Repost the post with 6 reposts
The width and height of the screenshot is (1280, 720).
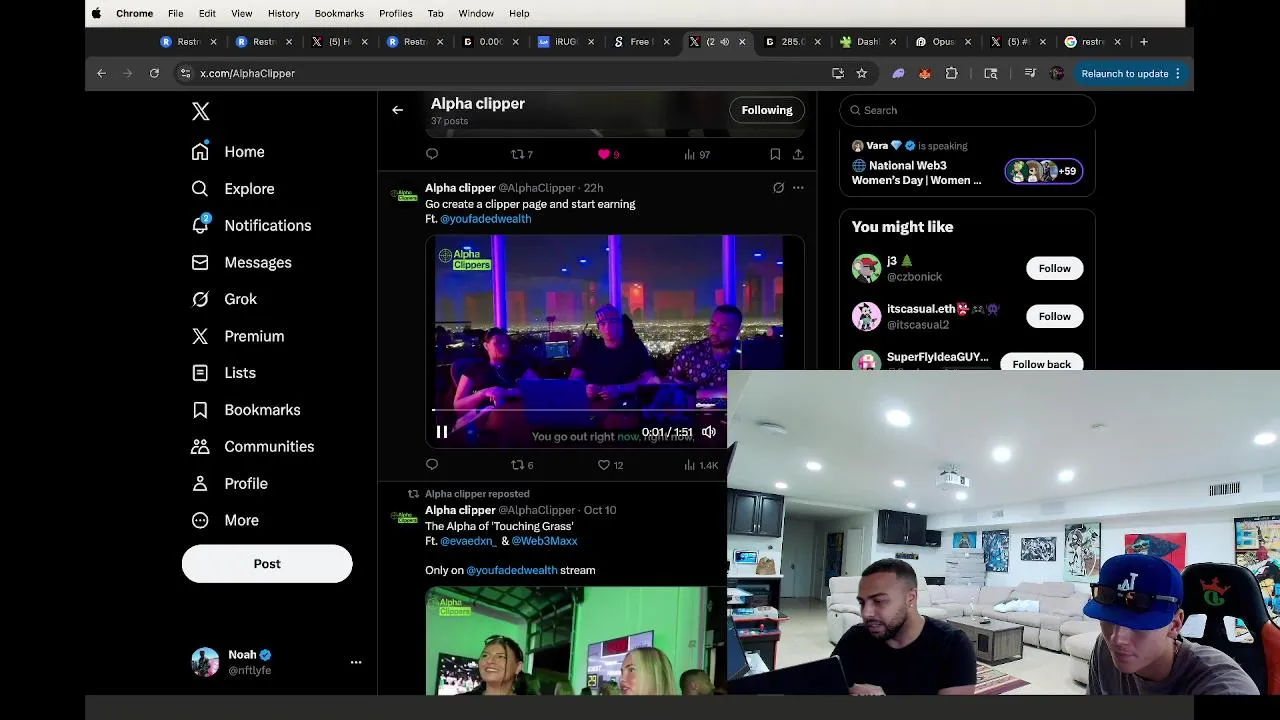[522, 465]
